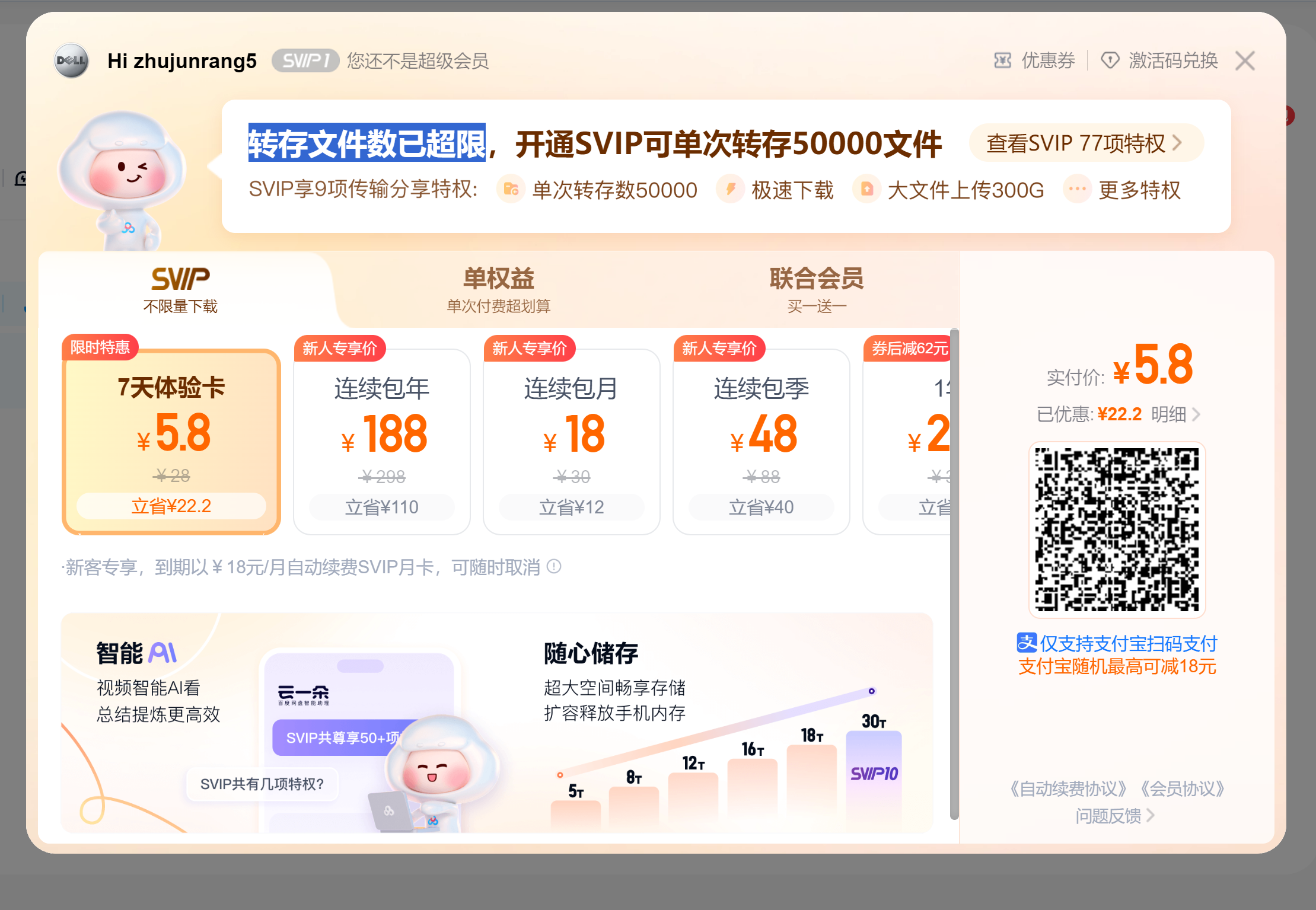1316x910 pixels.
Task: Click the 立省¥22.2 savings label
Action: pos(171,506)
